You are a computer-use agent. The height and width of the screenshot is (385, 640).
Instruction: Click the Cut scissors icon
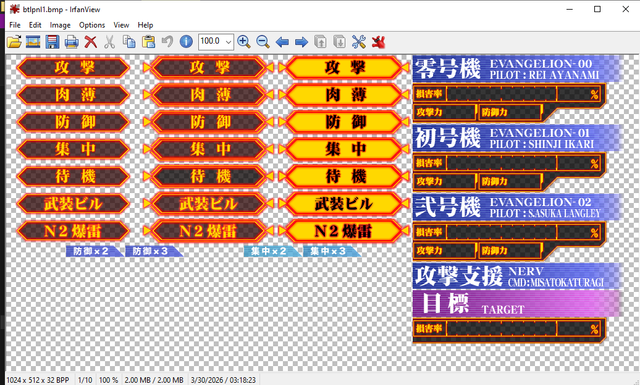click(x=109, y=42)
